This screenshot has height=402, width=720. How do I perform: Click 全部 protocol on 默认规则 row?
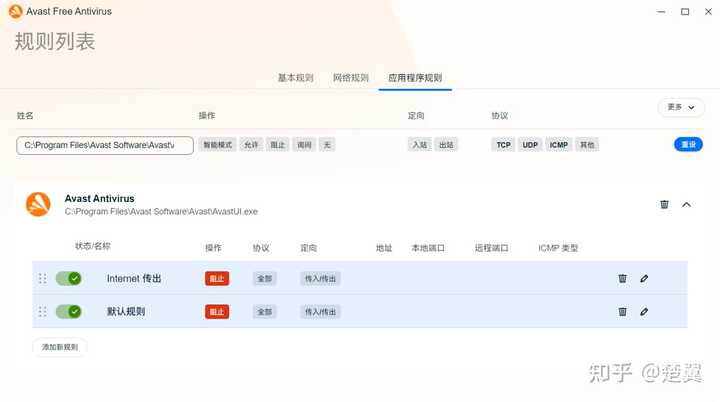click(264, 312)
